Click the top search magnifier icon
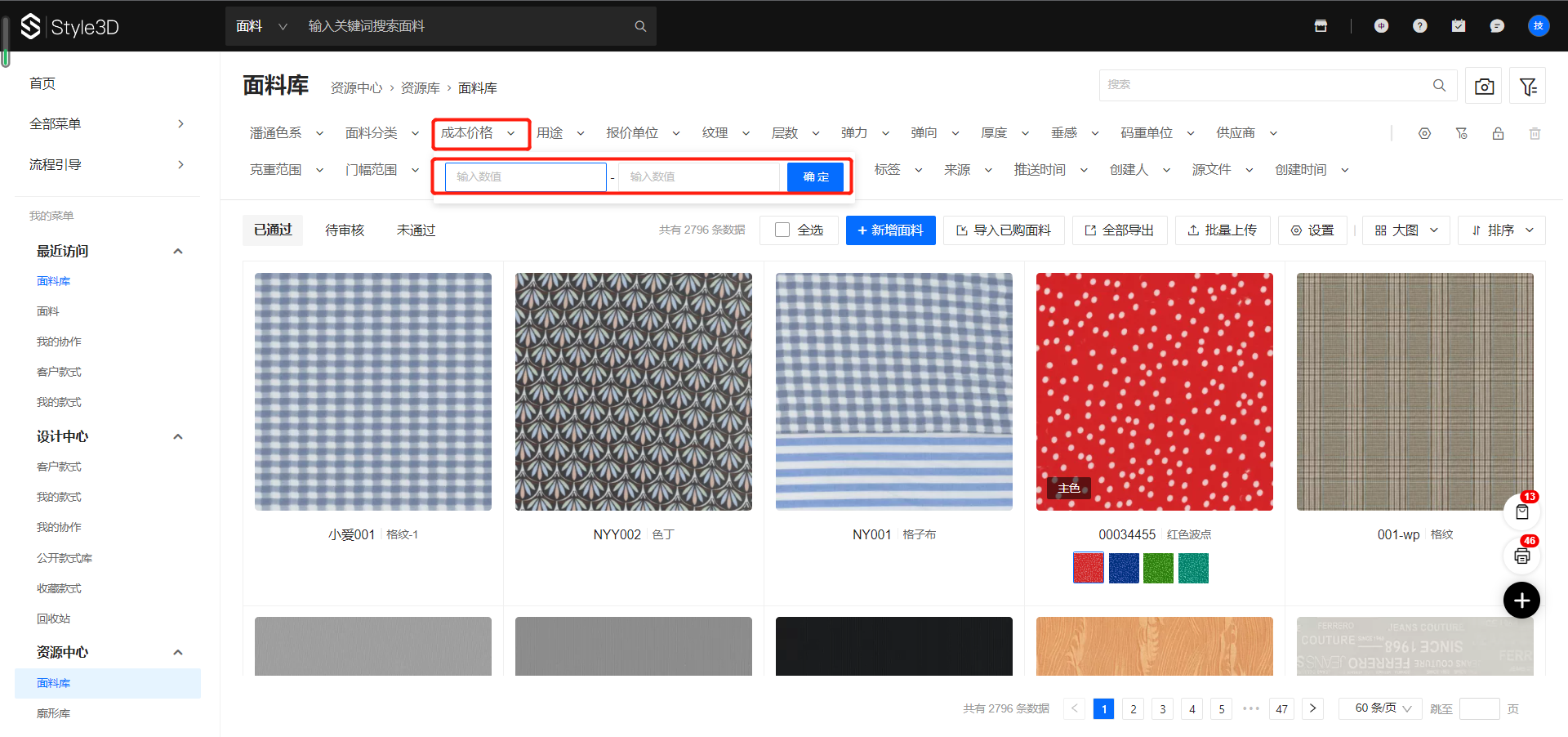Screen dimensions: 1568x737 tap(640, 26)
